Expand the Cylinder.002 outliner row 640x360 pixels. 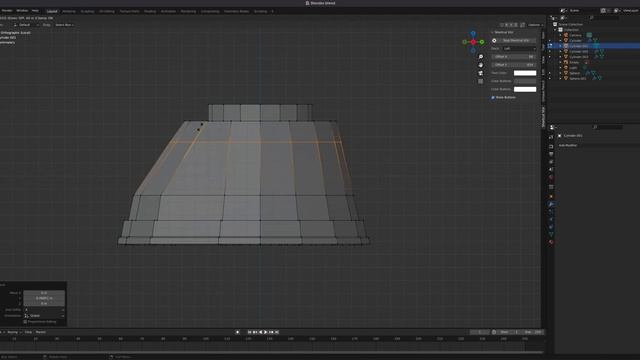(x=560, y=51)
